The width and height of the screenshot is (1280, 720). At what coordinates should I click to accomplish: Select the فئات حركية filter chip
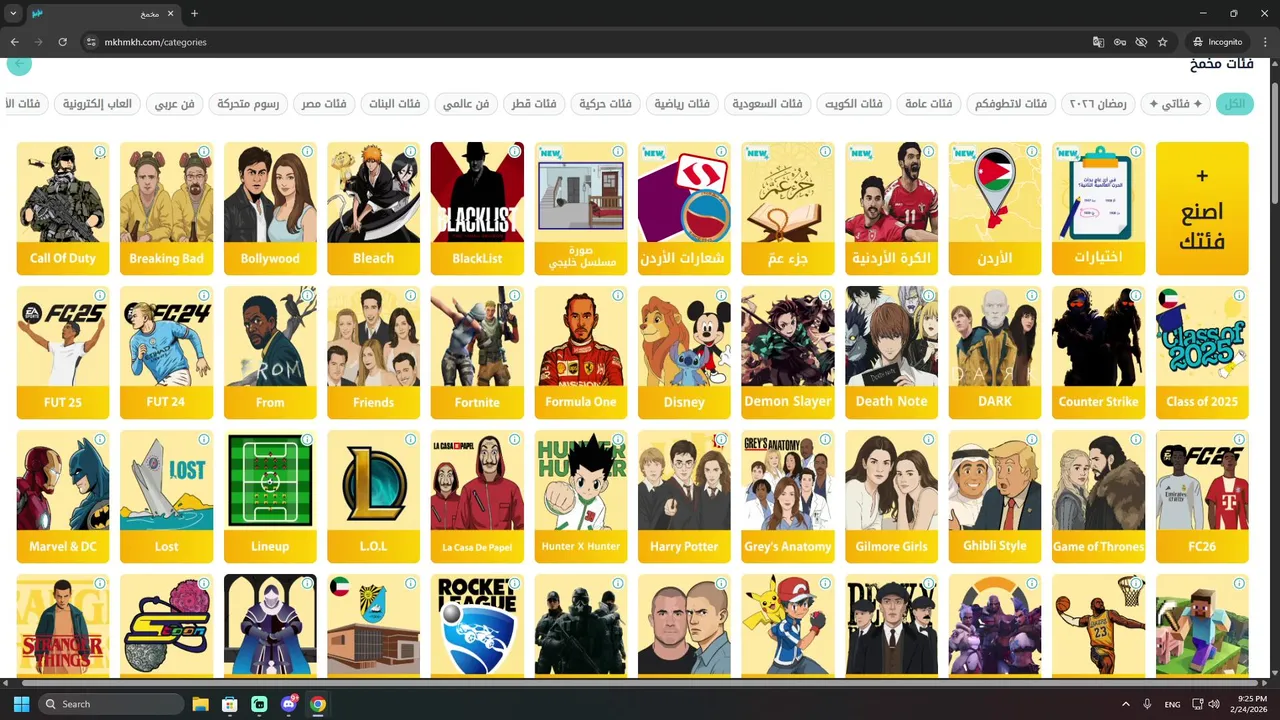pos(605,104)
